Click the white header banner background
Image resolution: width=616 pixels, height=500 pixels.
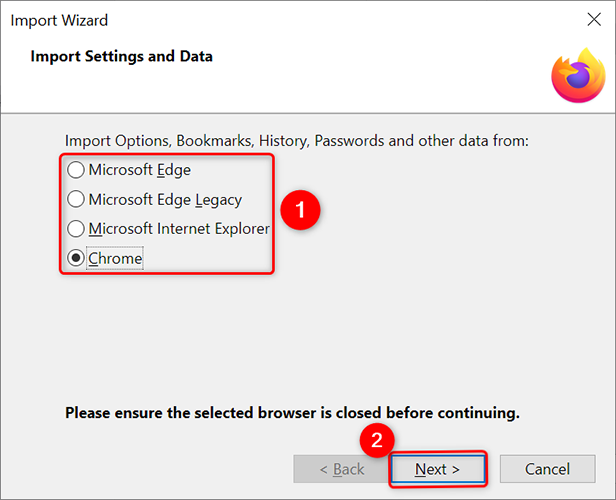click(x=350, y=85)
